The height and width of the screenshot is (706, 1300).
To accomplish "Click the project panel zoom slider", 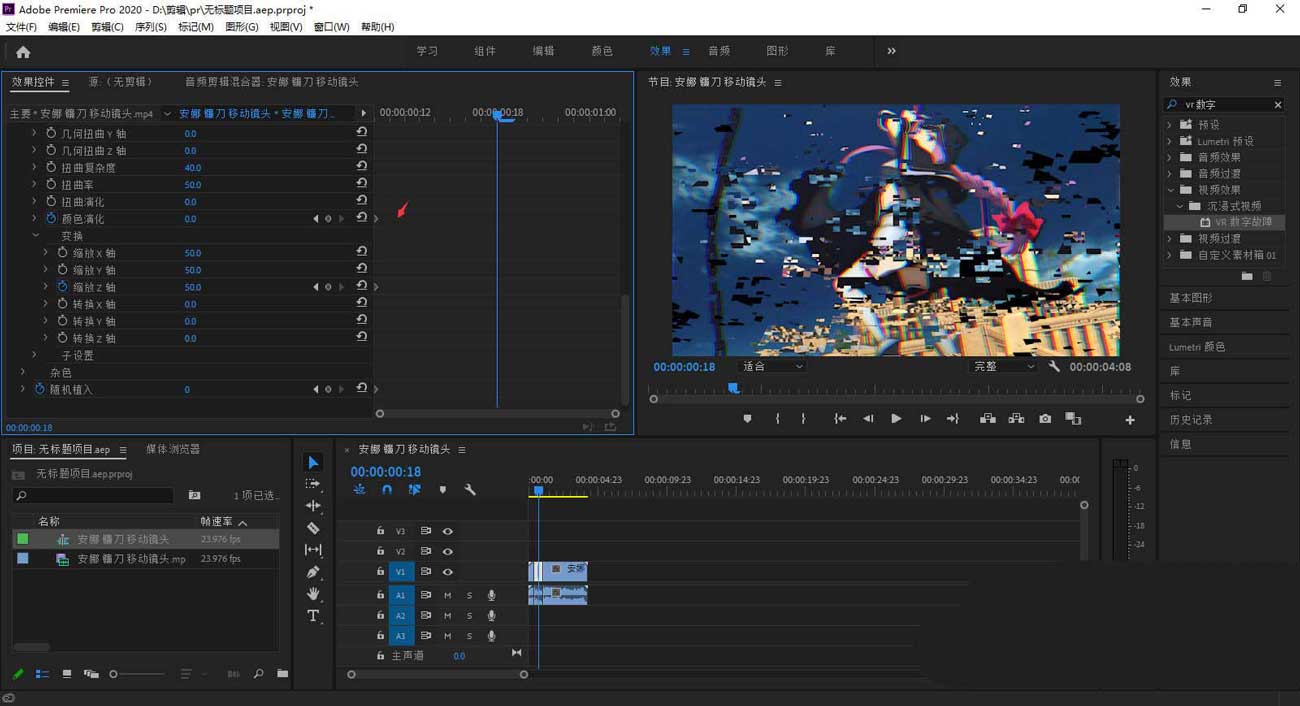I will 114,674.
